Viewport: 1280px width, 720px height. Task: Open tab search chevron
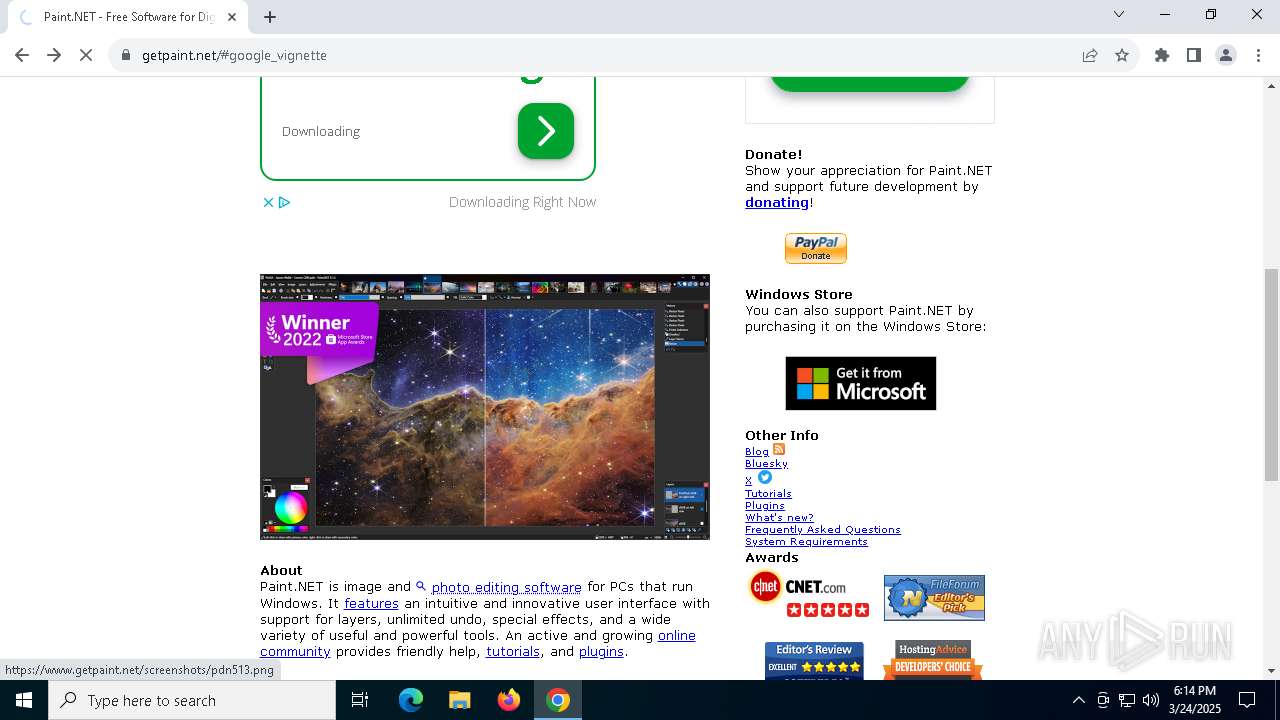click(x=1119, y=14)
